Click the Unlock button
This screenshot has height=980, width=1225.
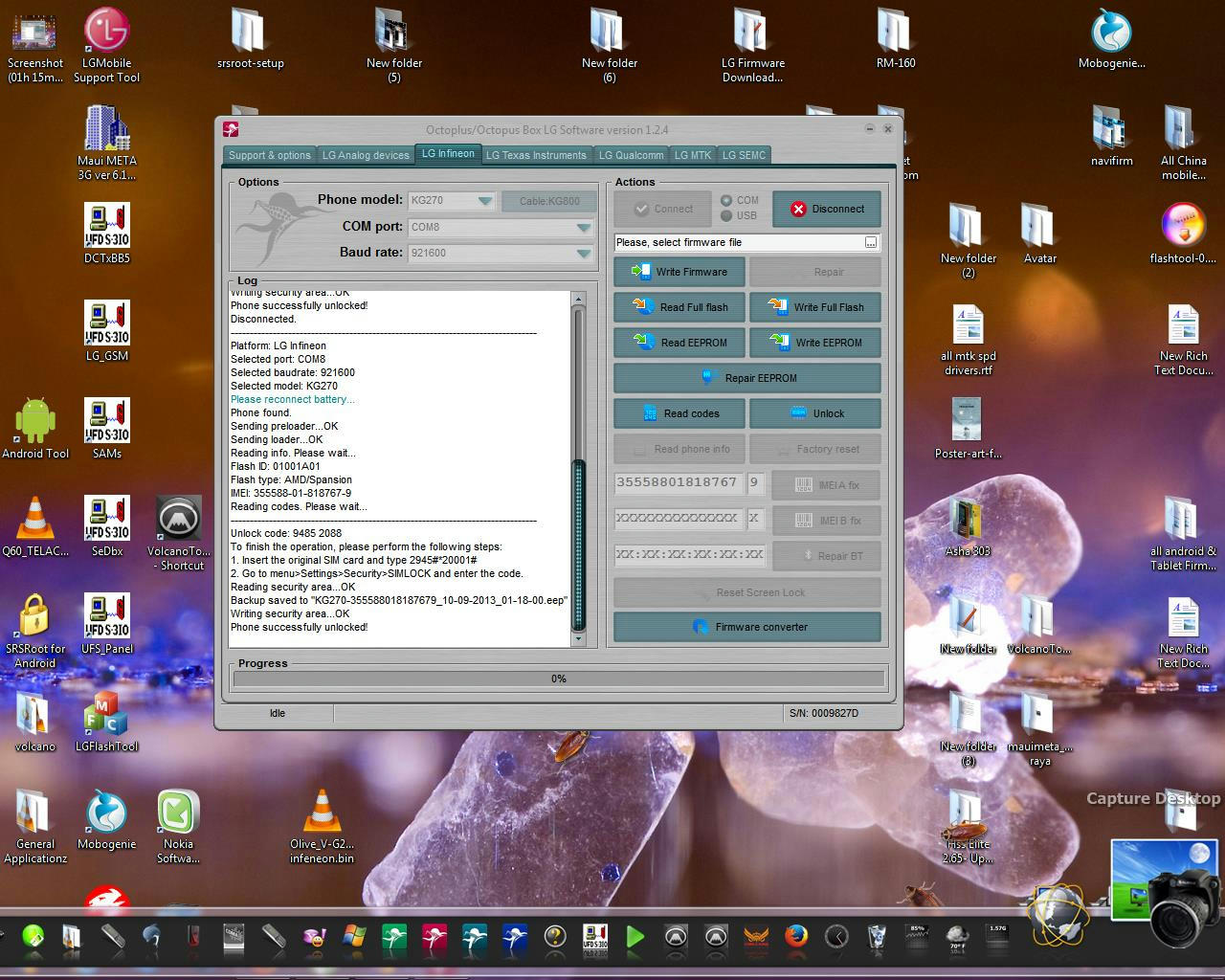click(x=815, y=413)
